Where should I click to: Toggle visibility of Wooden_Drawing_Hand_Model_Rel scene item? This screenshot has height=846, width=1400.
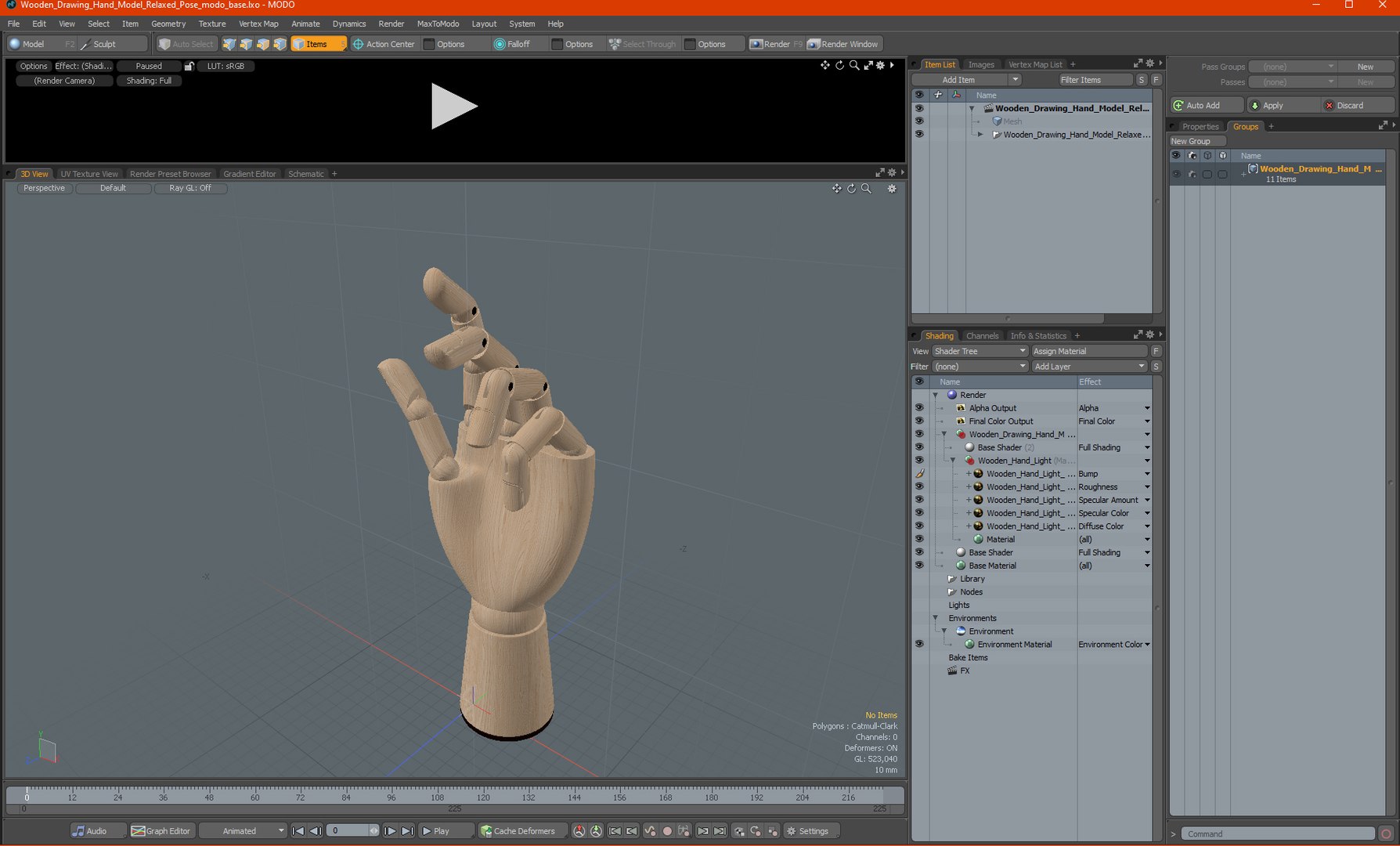(x=919, y=108)
